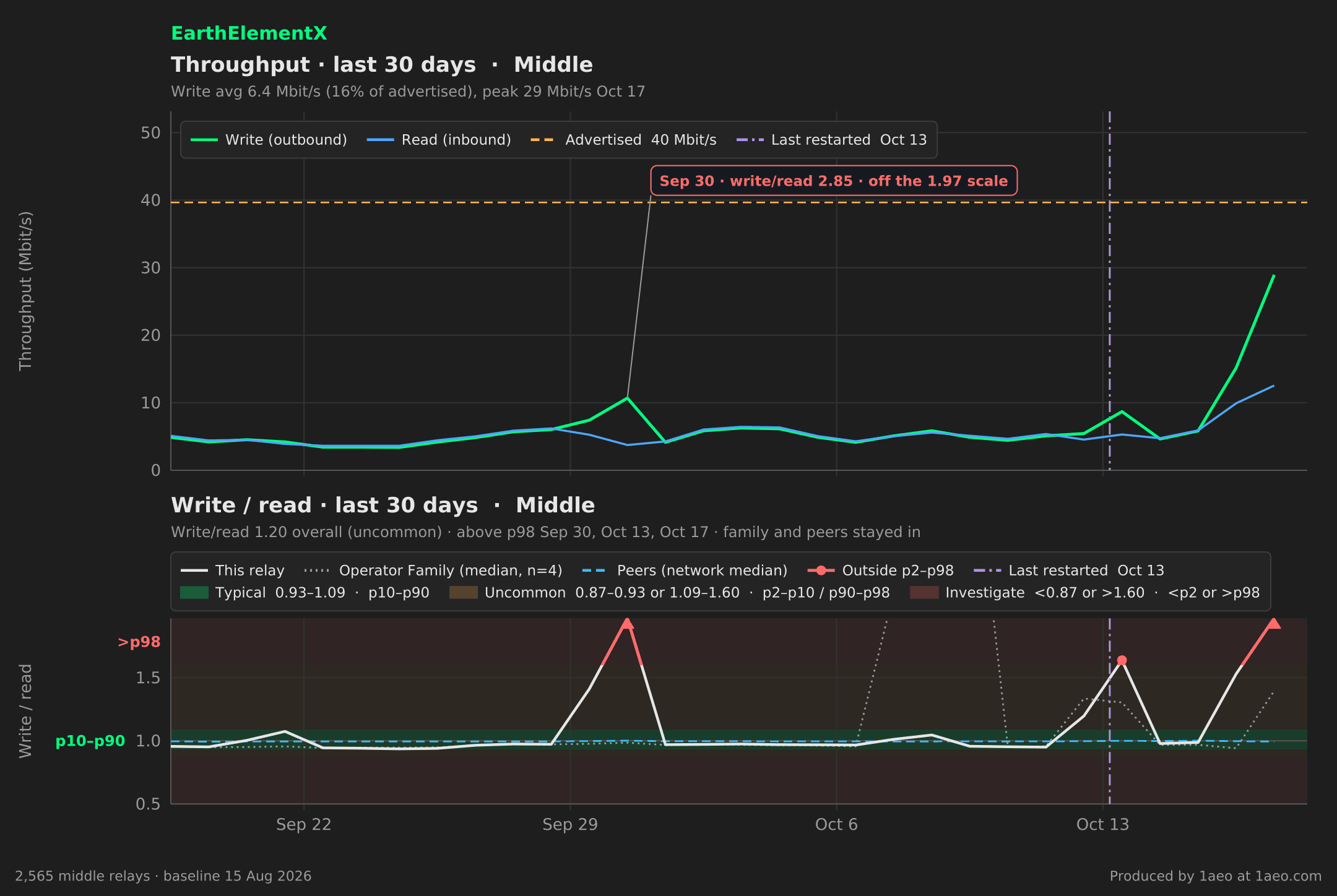1337x896 pixels.
Task: Click 'Peers (network median)' legend entry
Action: [x=685, y=571]
